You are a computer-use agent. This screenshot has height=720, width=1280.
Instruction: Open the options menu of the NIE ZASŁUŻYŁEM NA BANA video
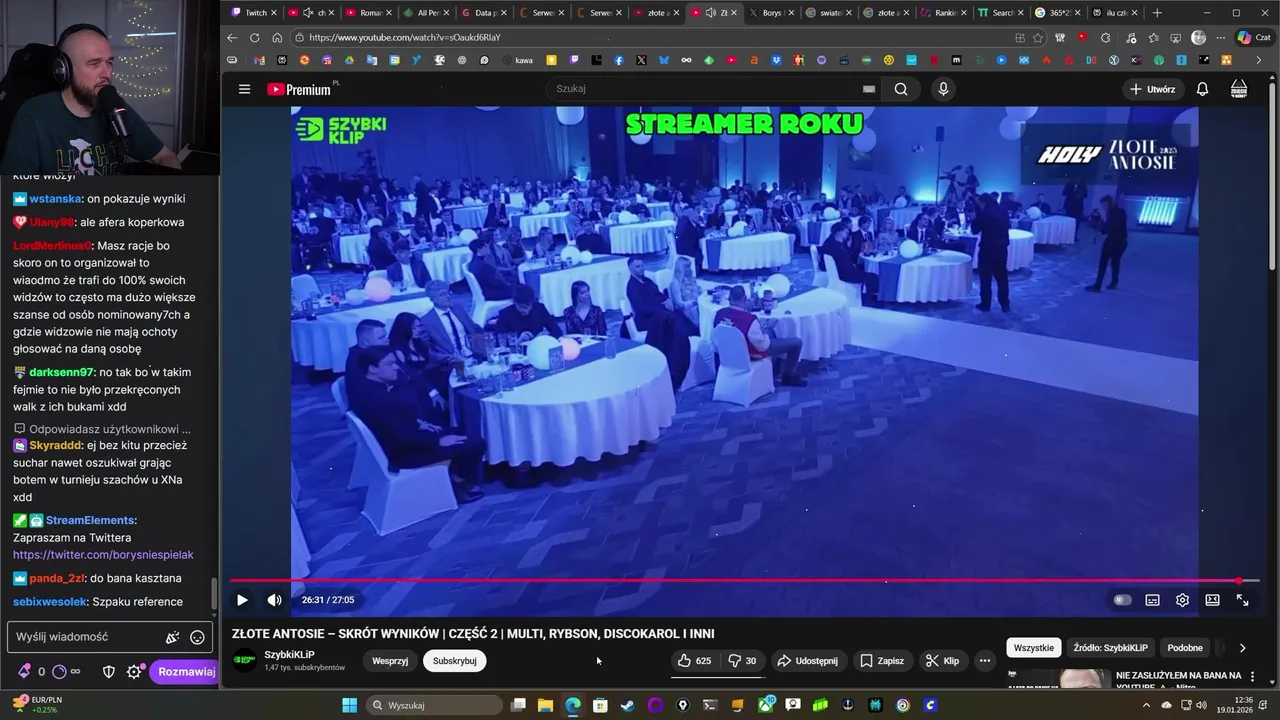[1252, 677]
